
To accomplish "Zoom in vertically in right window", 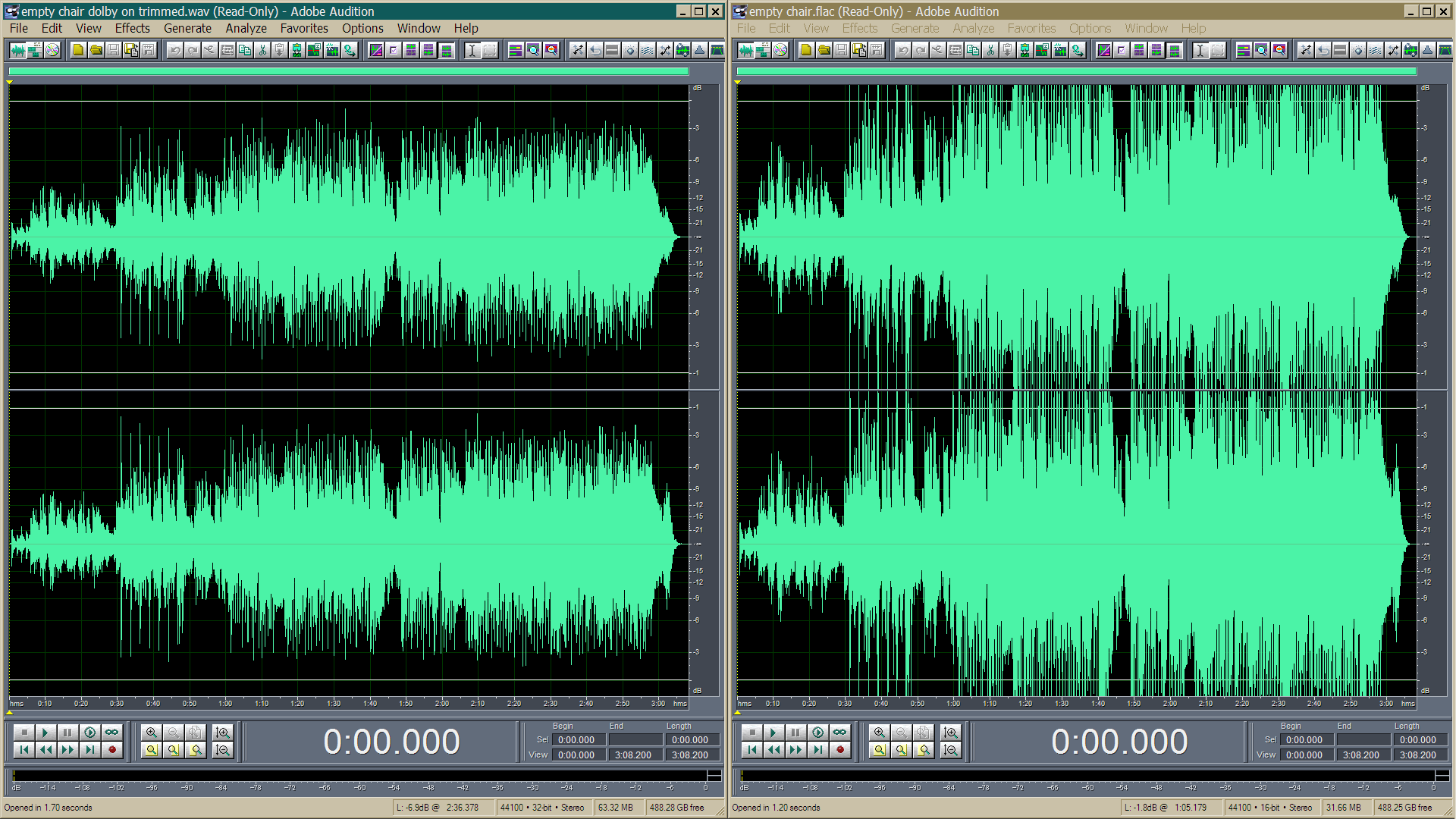I will click(x=950, y=732).
